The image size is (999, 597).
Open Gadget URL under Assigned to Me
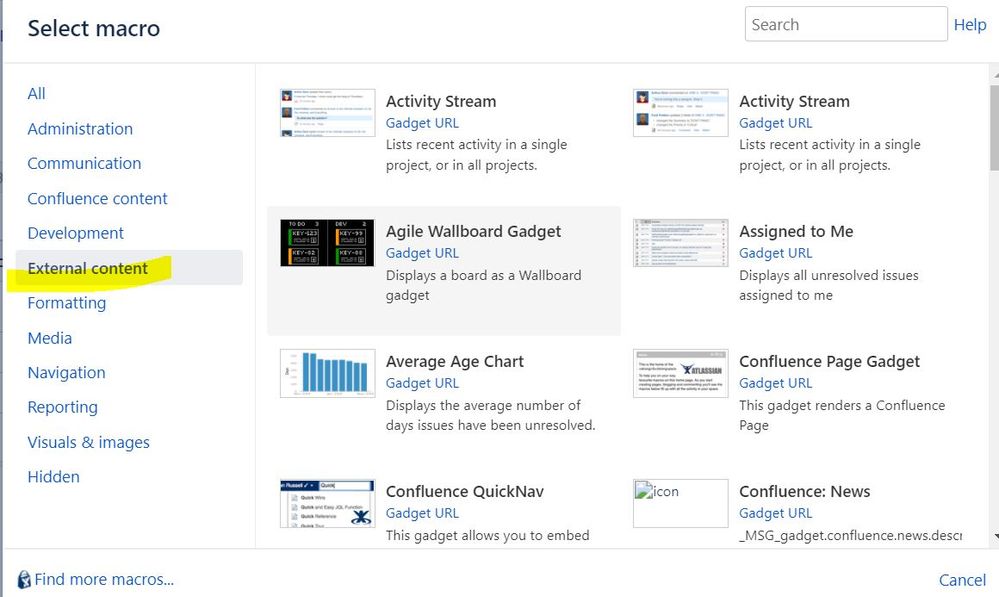point(775,253)
